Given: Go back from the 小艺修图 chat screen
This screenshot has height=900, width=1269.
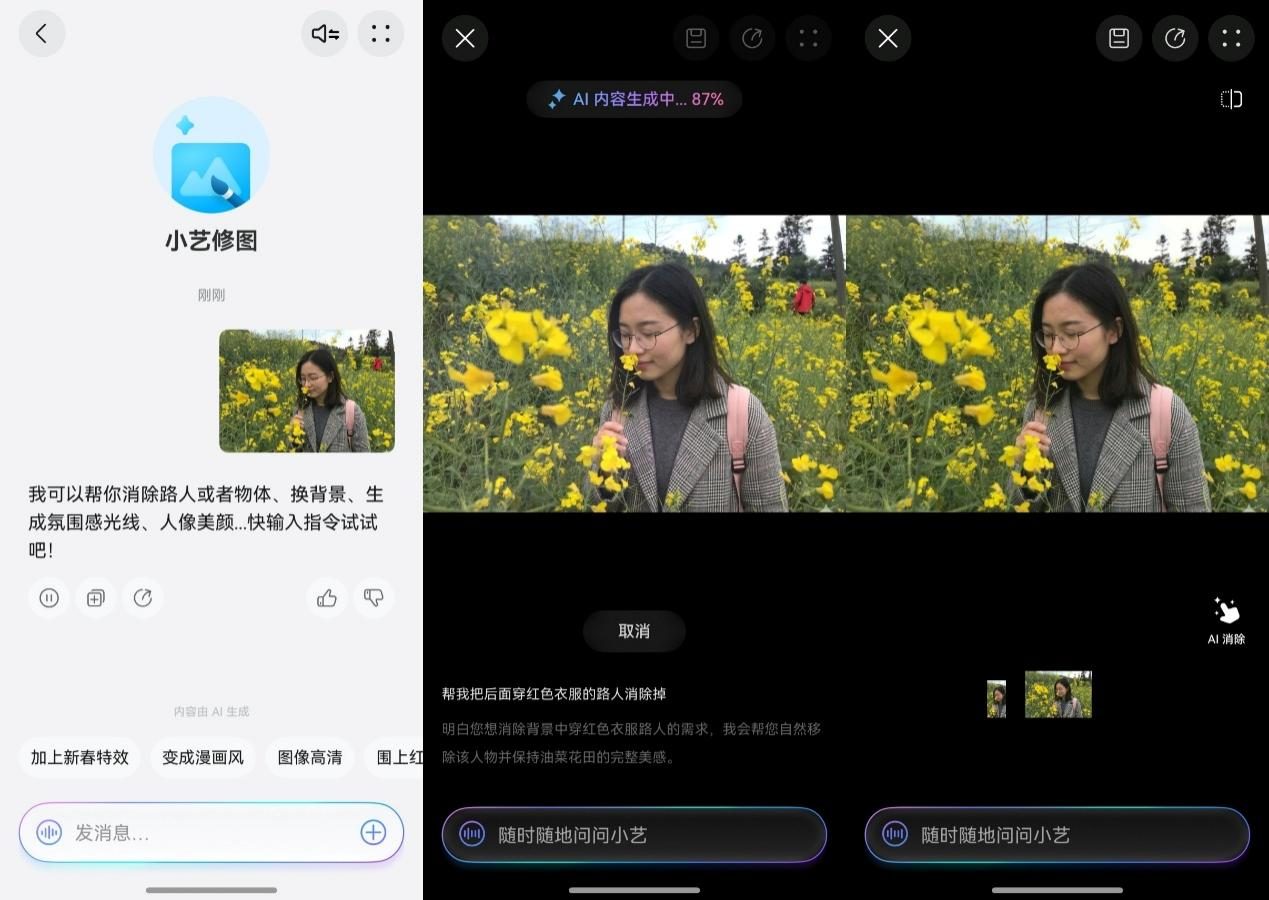Looking at the screenshot, I should [x=42, y=34].
